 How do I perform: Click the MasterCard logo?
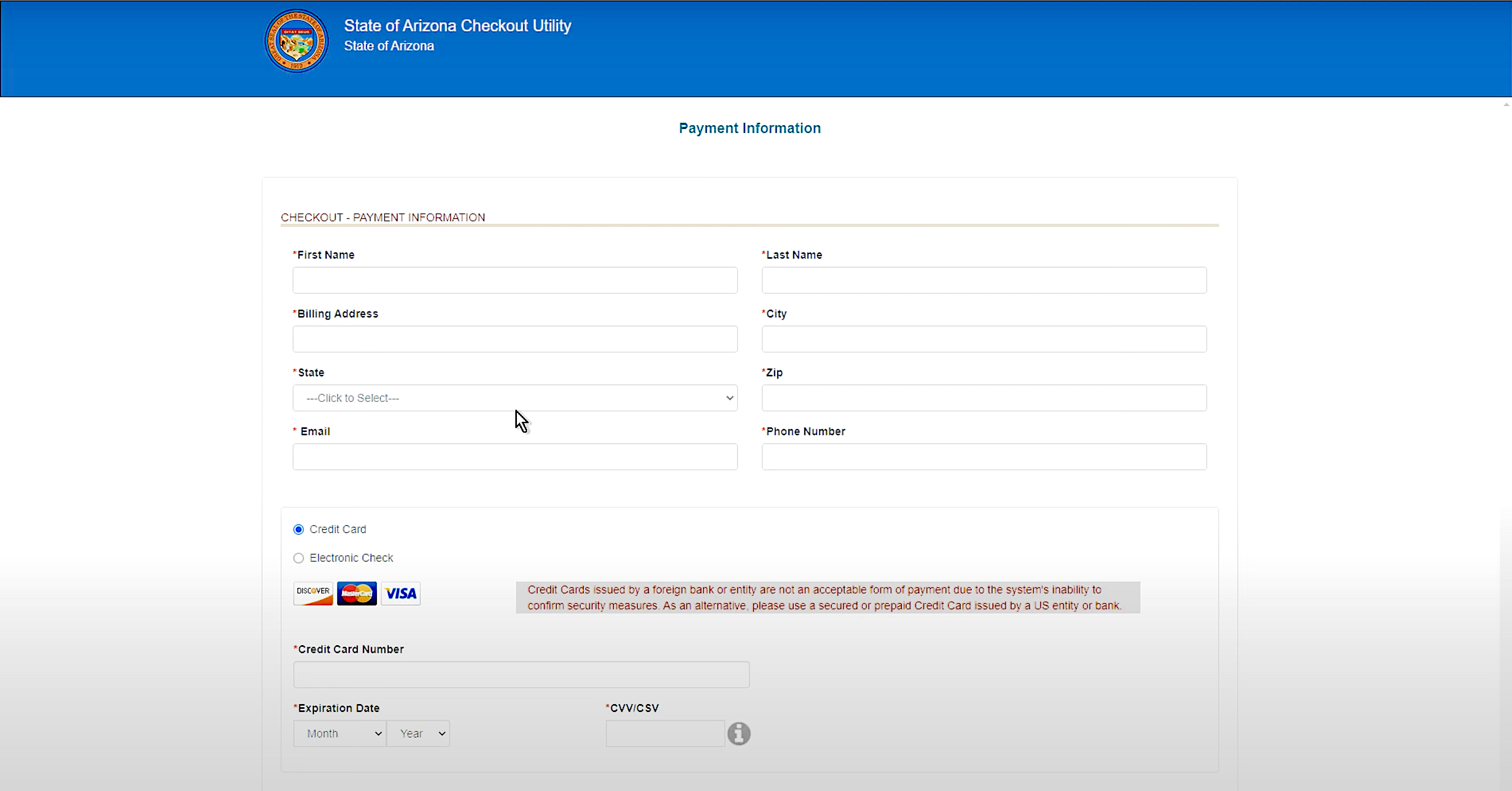357,593
